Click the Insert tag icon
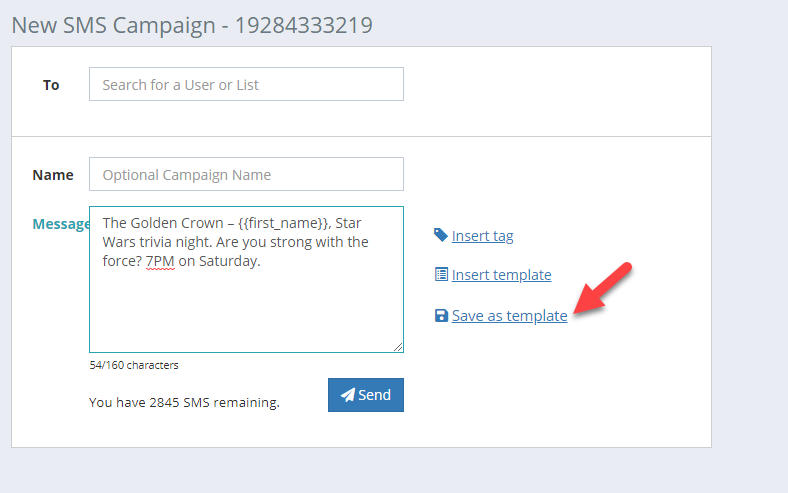The image size is (788, 493). pyautogui.click(x=441, y=235)
